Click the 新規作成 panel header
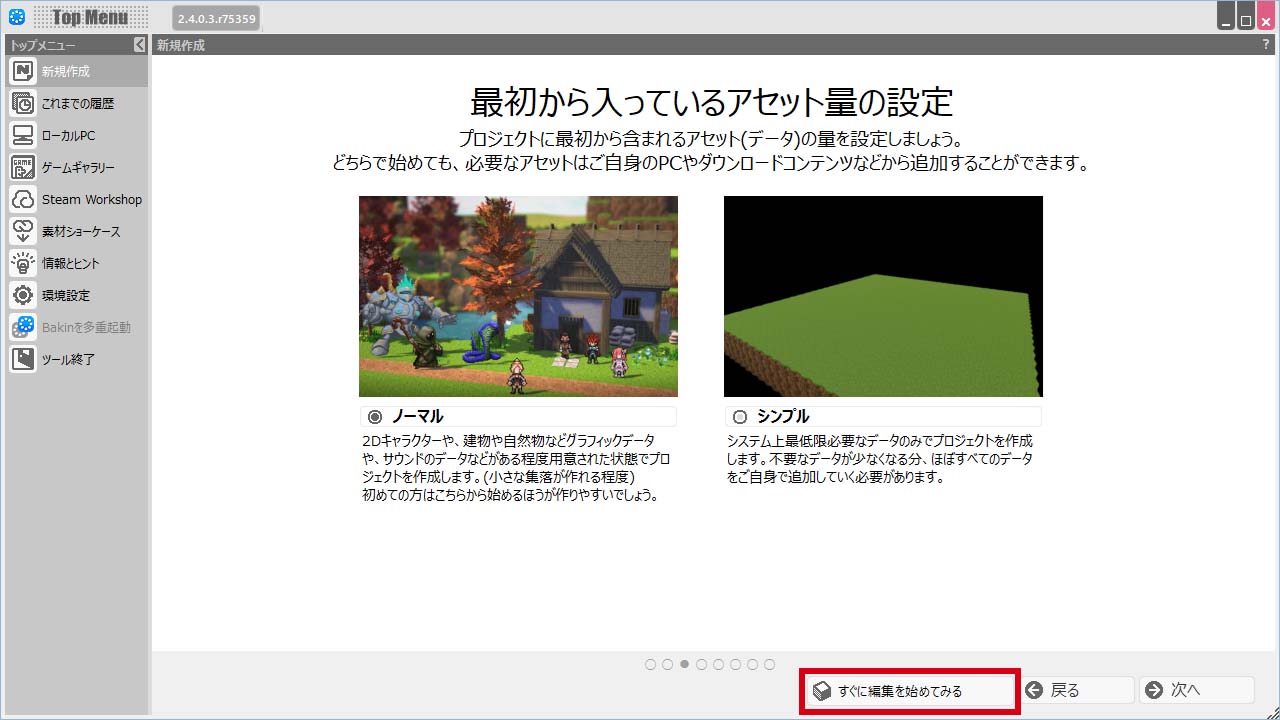Image resolution: width=1280 pixels, height=720 pixels. (714, 45)
